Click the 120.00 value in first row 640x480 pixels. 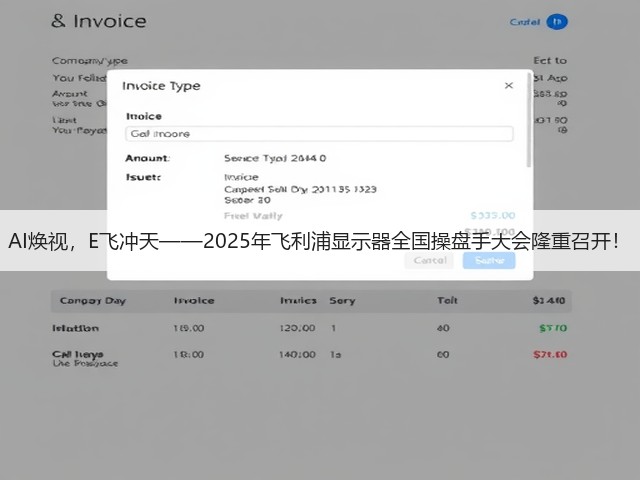[x=297, y=328]
